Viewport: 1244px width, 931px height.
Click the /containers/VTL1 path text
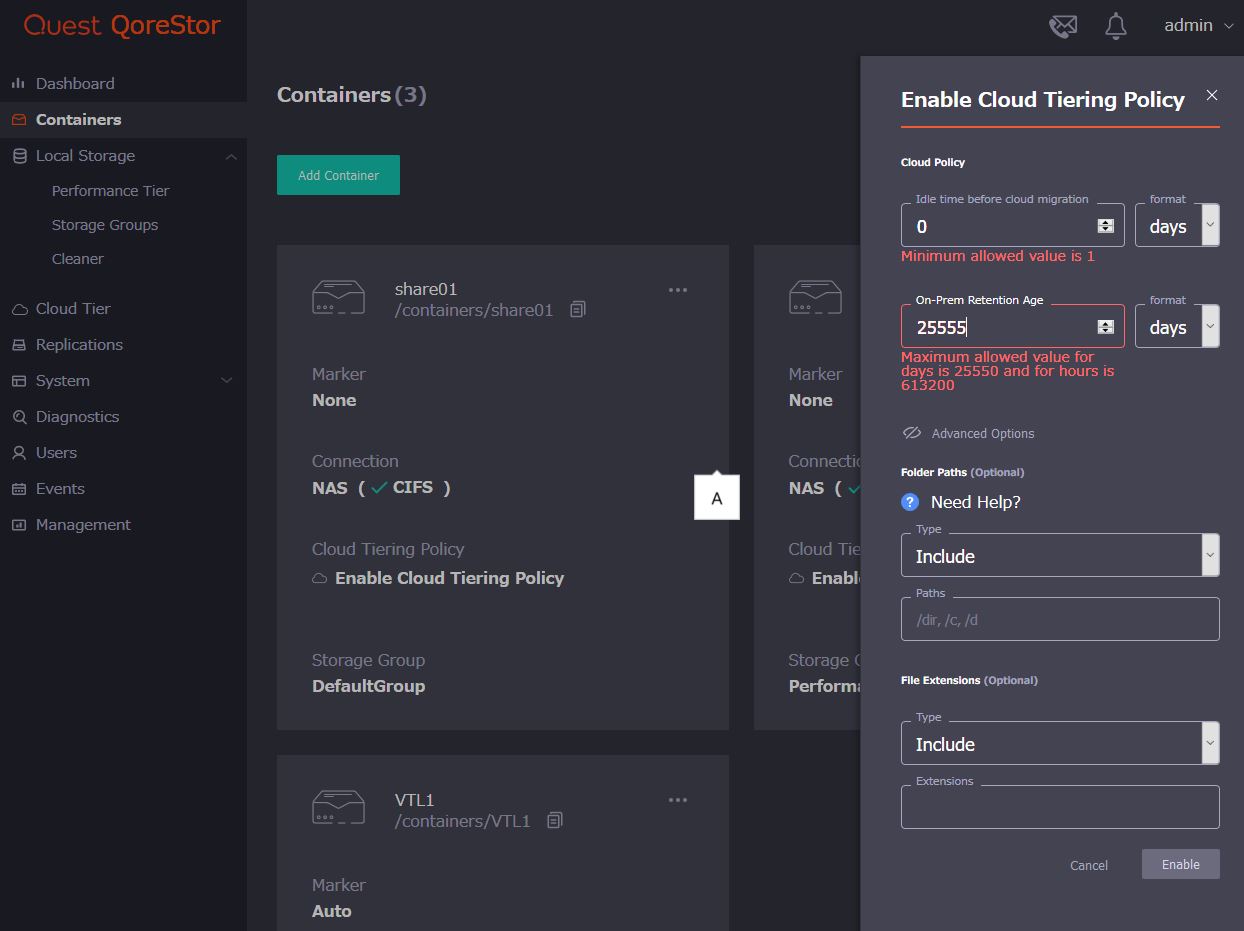click(463, 821)
